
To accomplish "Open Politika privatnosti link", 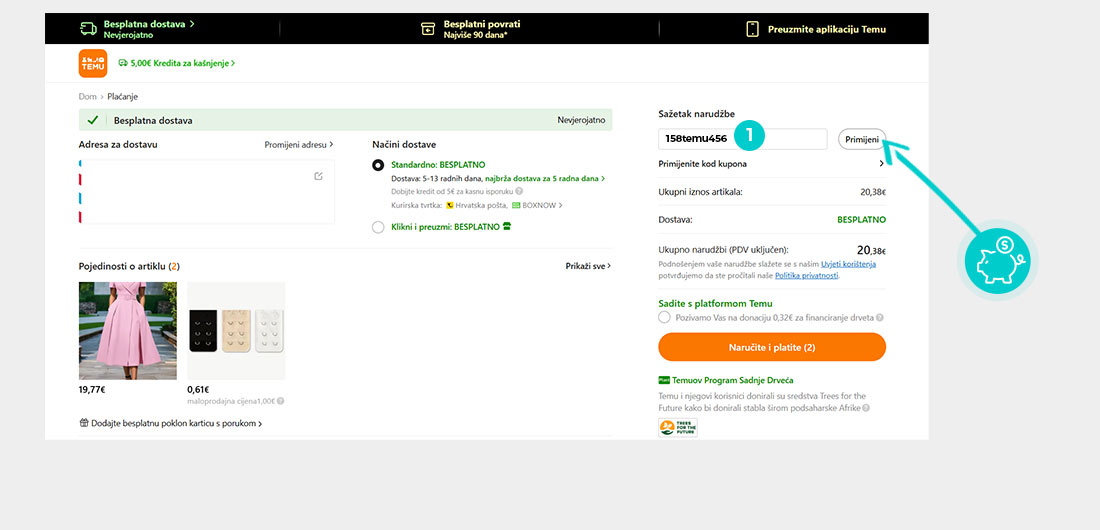I will pyautogui.click(x=806, y=276).
